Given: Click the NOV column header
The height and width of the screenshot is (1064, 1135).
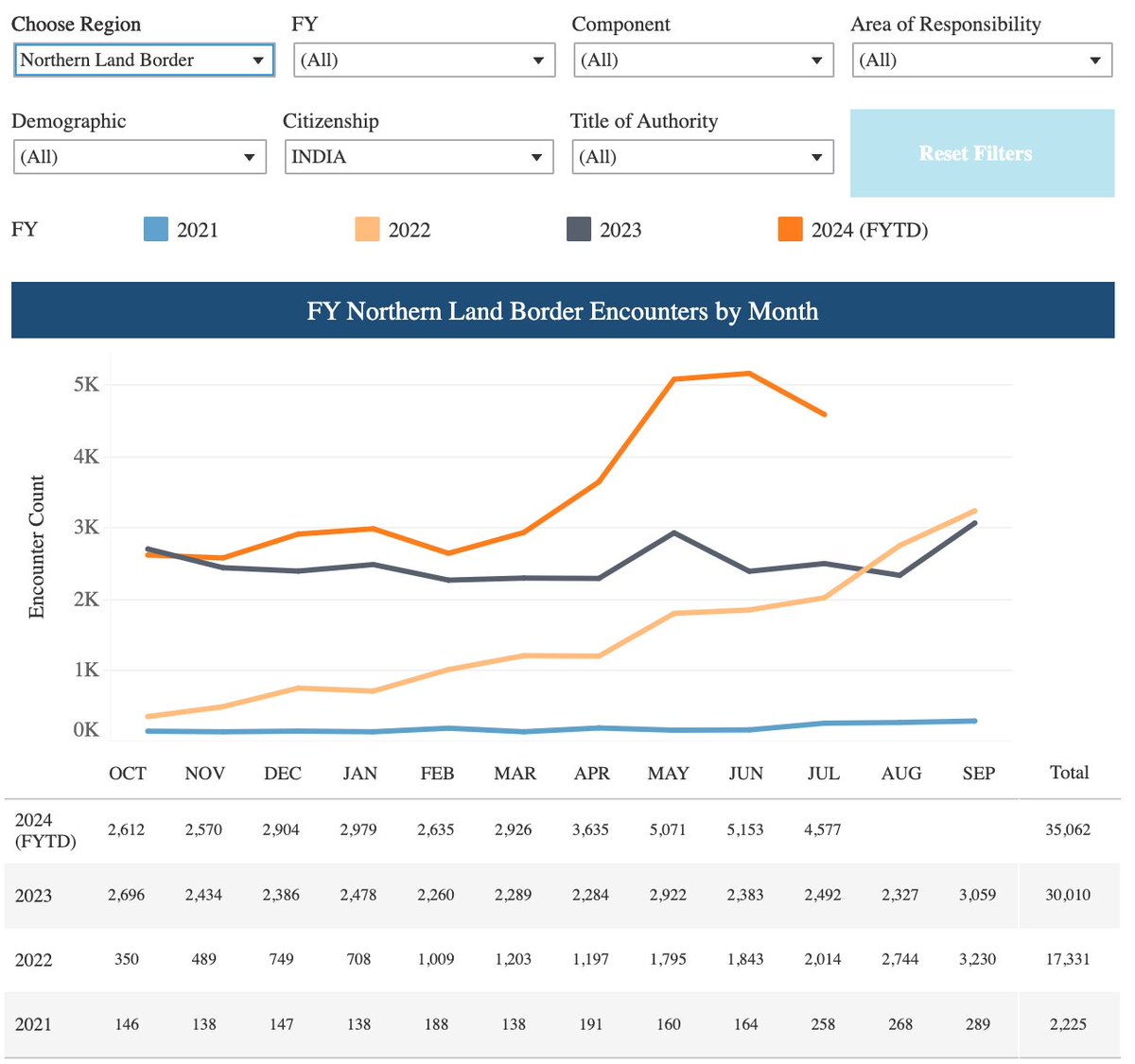Looking at the screenshot, I should point(204,774).
